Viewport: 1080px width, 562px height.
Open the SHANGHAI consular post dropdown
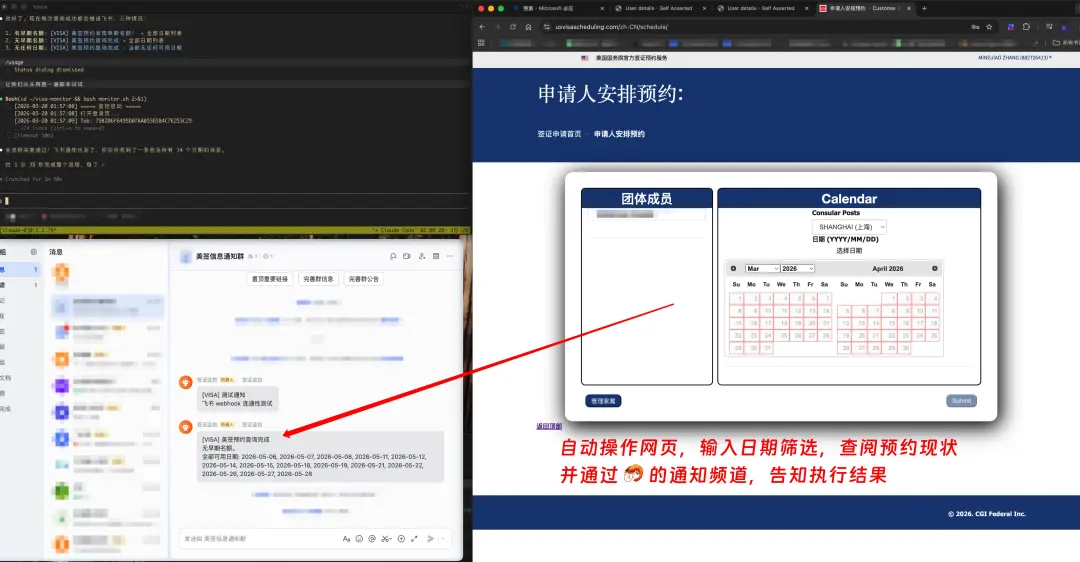click(849, 227)
